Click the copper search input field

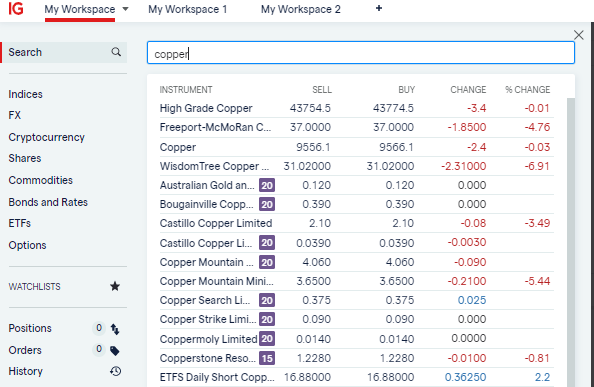(361, 53)
